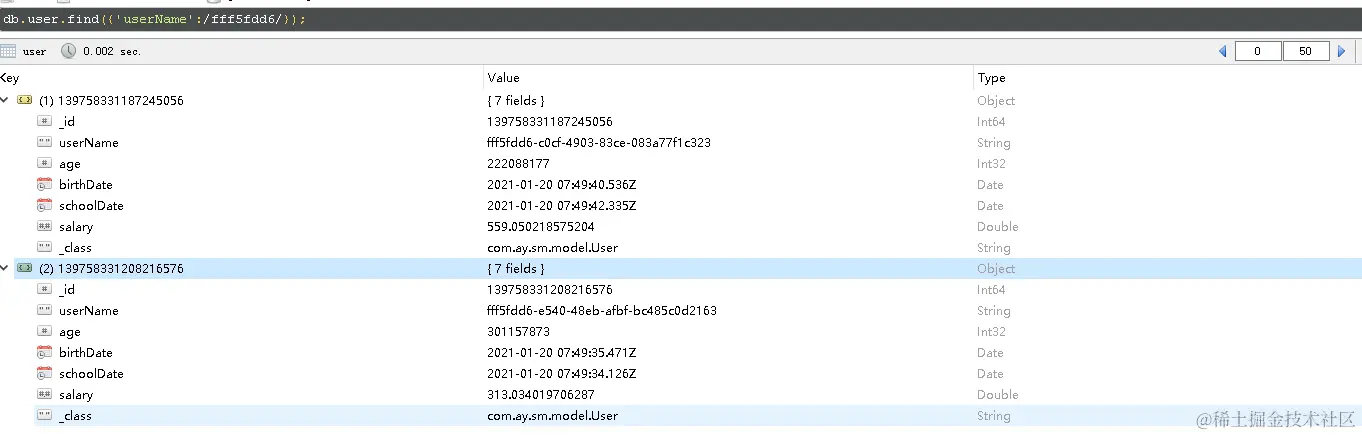Image resolution: width=1362 pixels, height=436 pixels.
Task: Click double icon for salary 559.050218575204
Action: (44, 226)
